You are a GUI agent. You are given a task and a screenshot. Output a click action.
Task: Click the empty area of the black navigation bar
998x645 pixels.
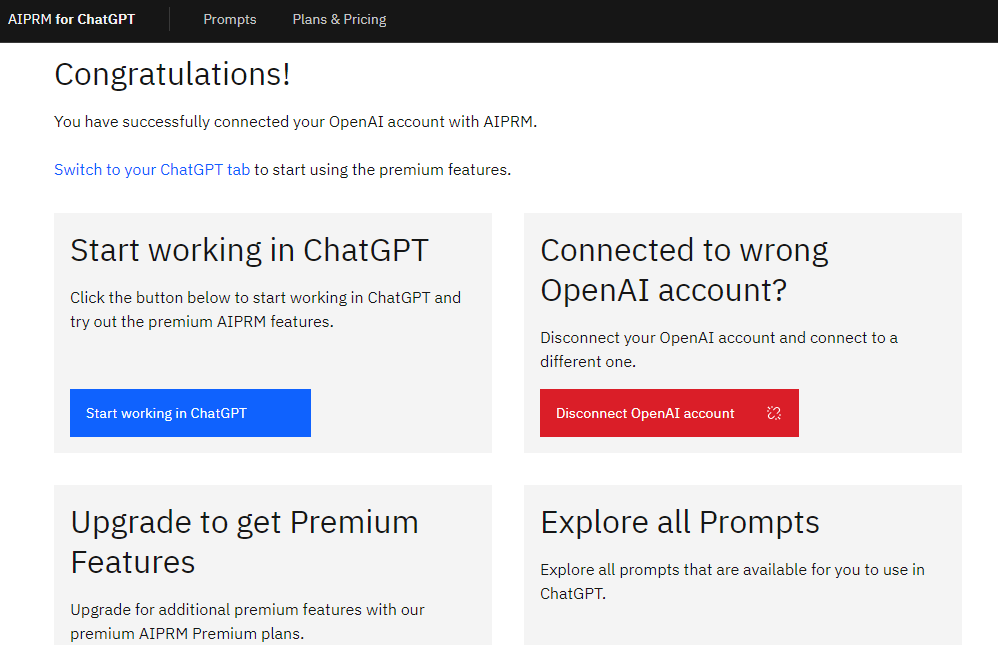click(x=694, y=21)
